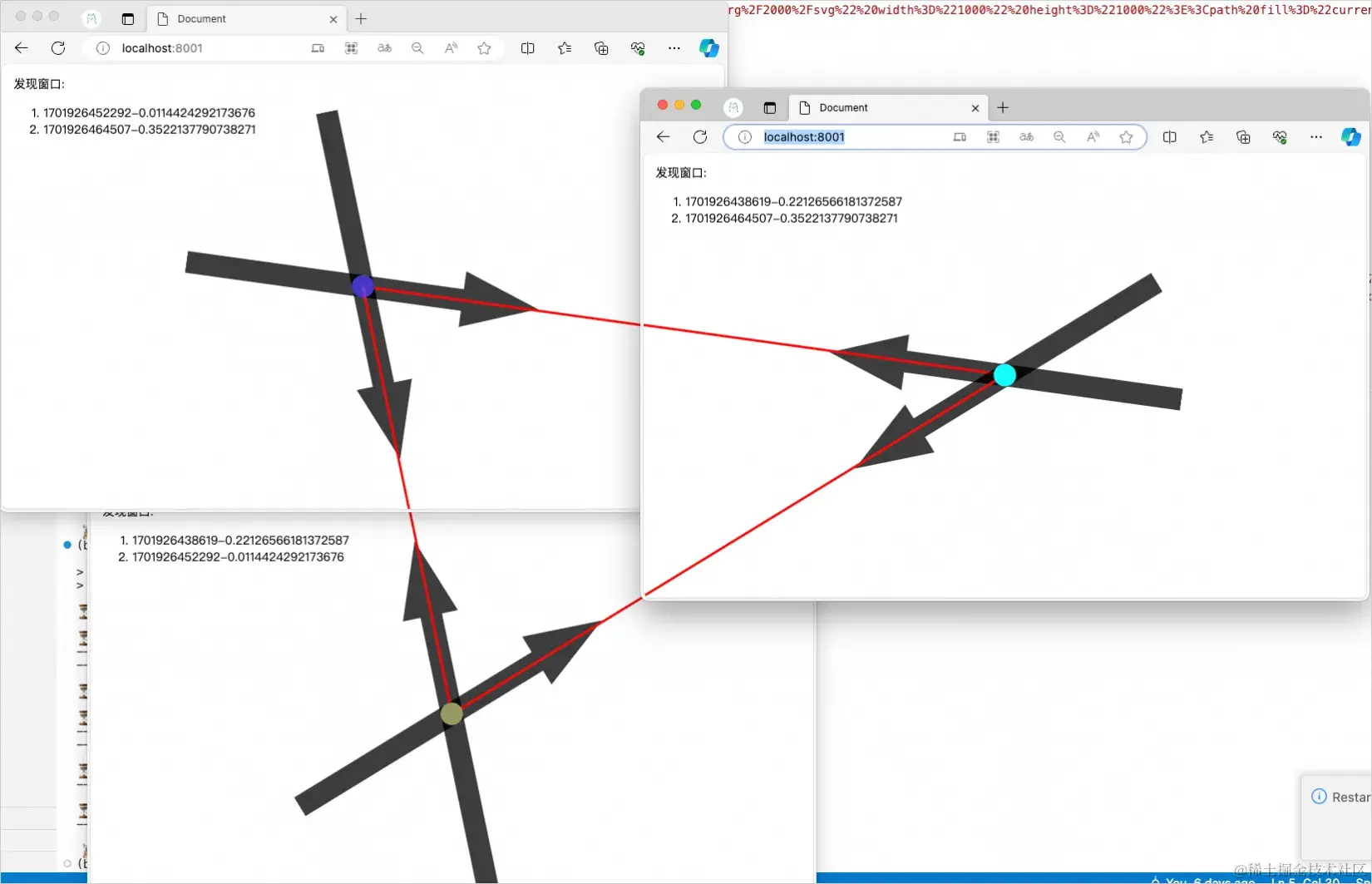Read aloud icon in front right window
The width and height of the screenshot is (1372, 884).
(x=1093, y=137)
